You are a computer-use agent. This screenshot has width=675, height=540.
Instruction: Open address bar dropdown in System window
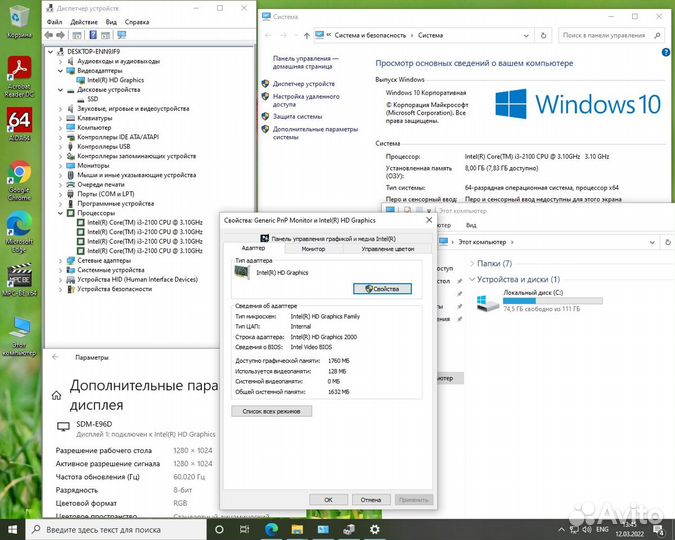coord(526,36)
